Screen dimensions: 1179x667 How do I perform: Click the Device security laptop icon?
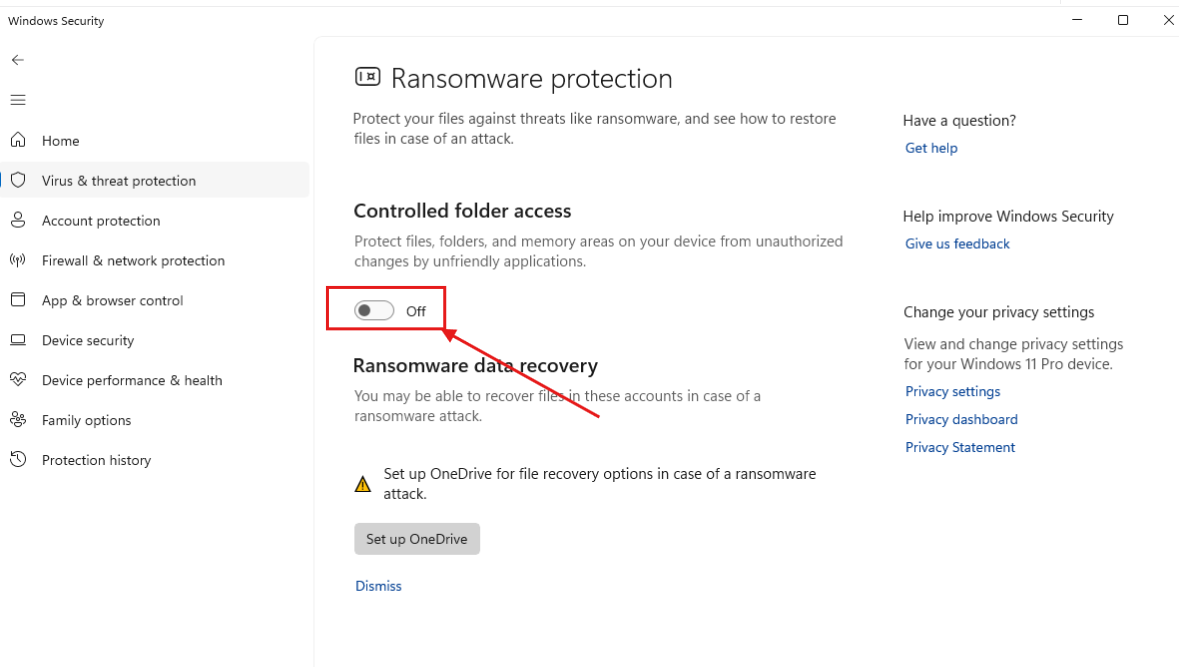18,340
